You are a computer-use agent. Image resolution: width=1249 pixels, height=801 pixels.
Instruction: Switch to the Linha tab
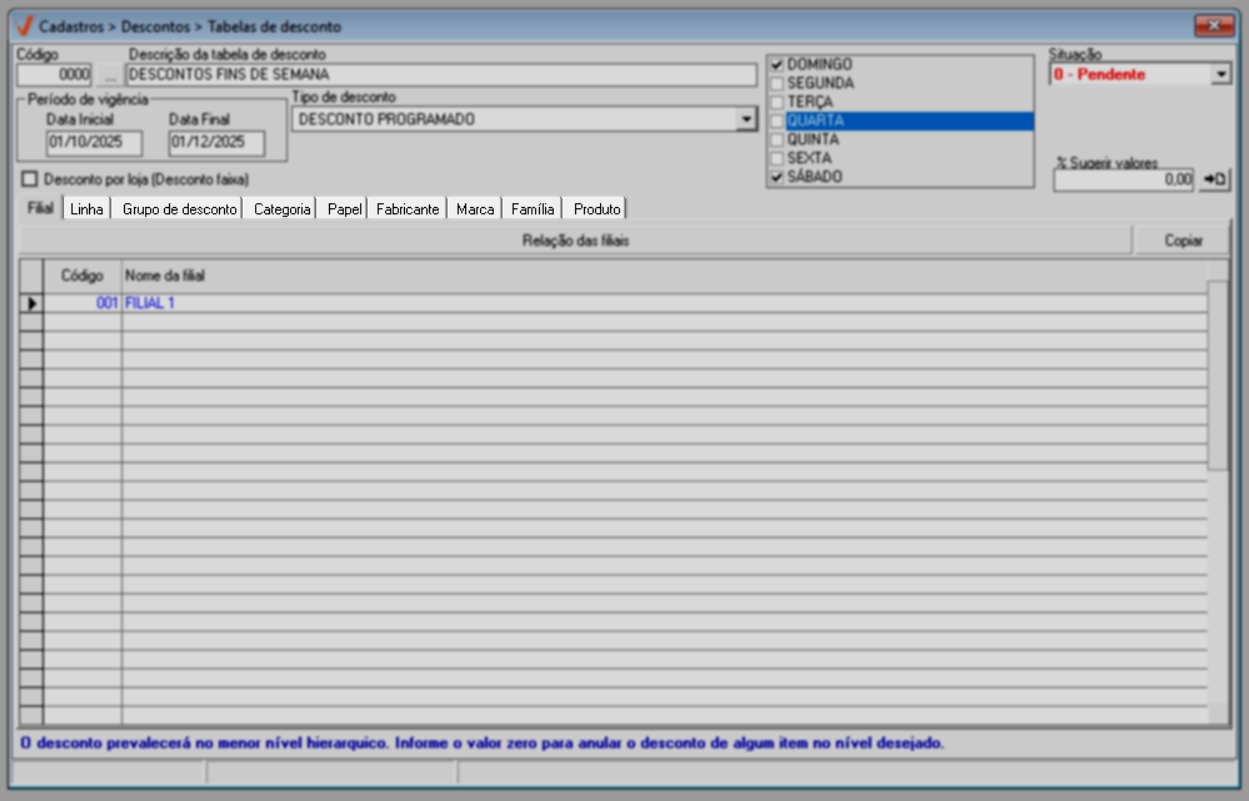coord(87,209)
